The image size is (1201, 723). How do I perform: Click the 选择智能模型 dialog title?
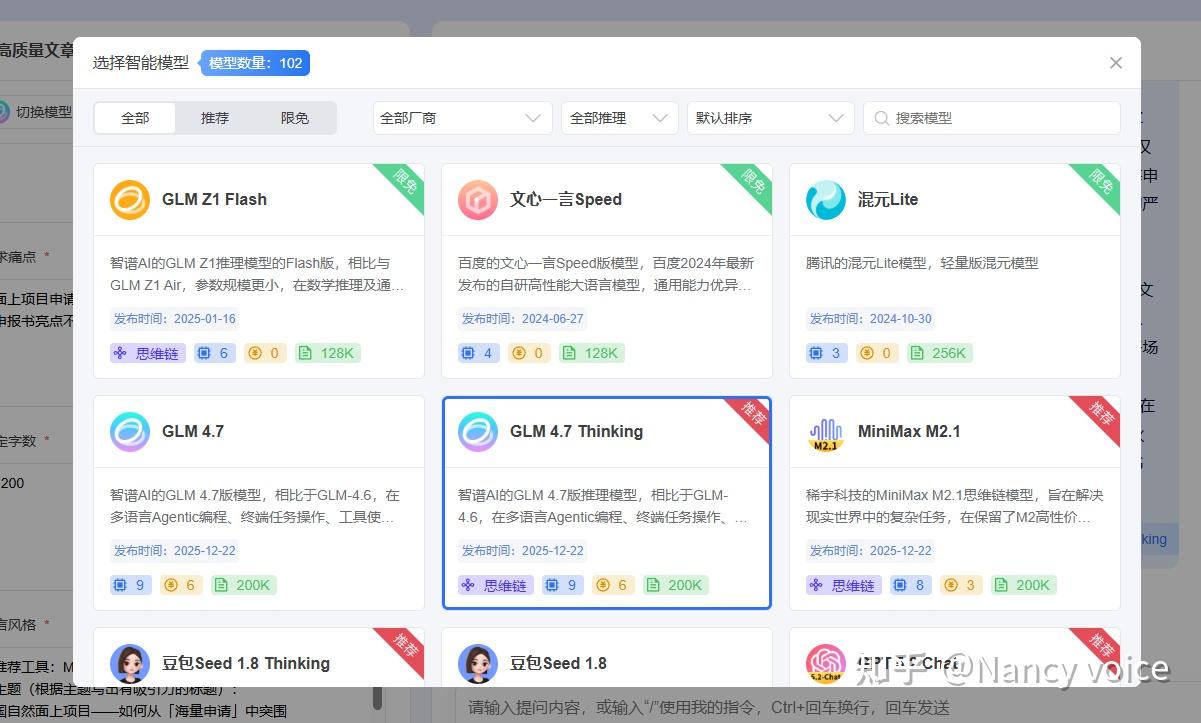[x=141, y=63]
